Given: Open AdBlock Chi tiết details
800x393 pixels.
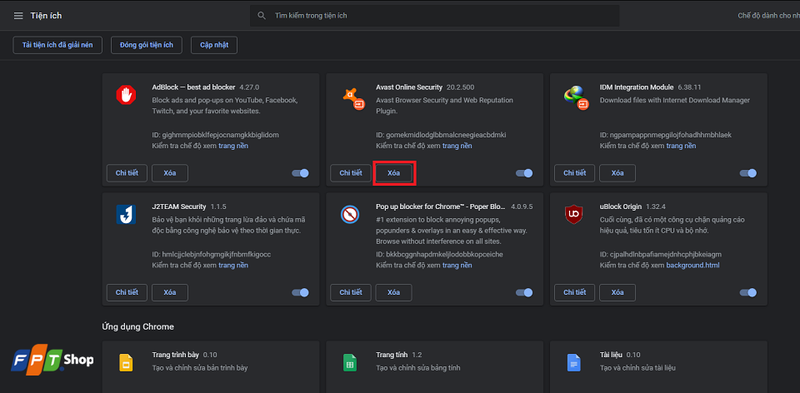Looking at the screenshot, I should 127,173.
